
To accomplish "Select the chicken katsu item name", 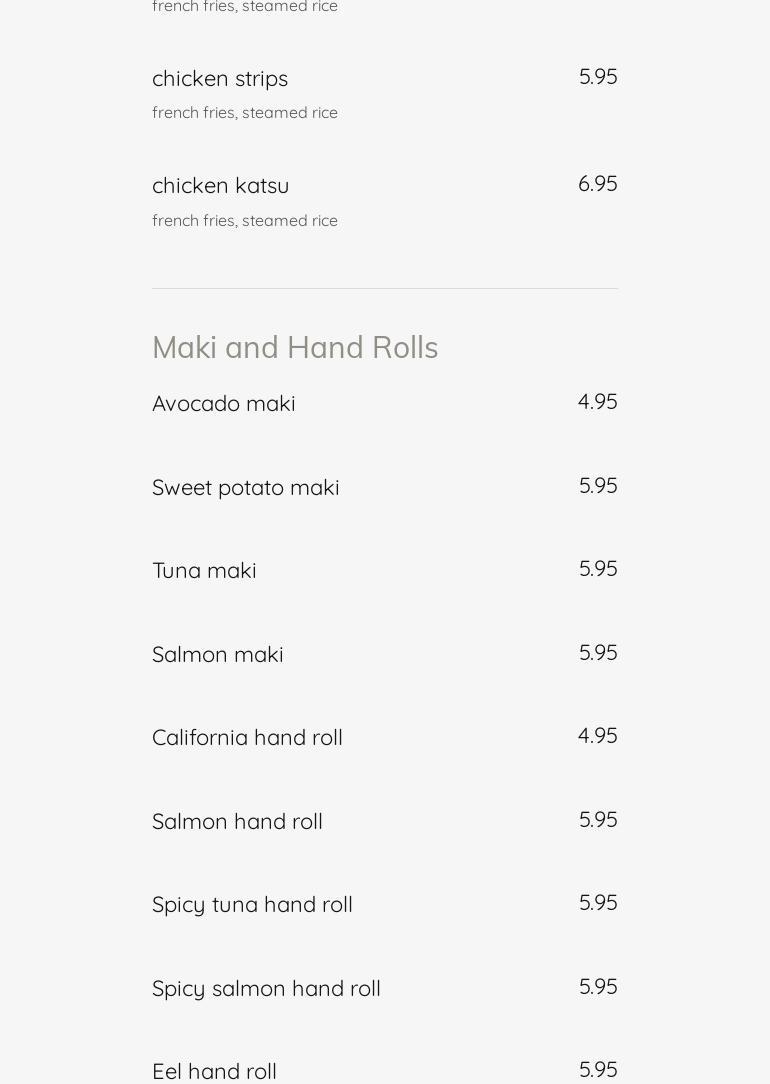I will (x=221, y=186).
